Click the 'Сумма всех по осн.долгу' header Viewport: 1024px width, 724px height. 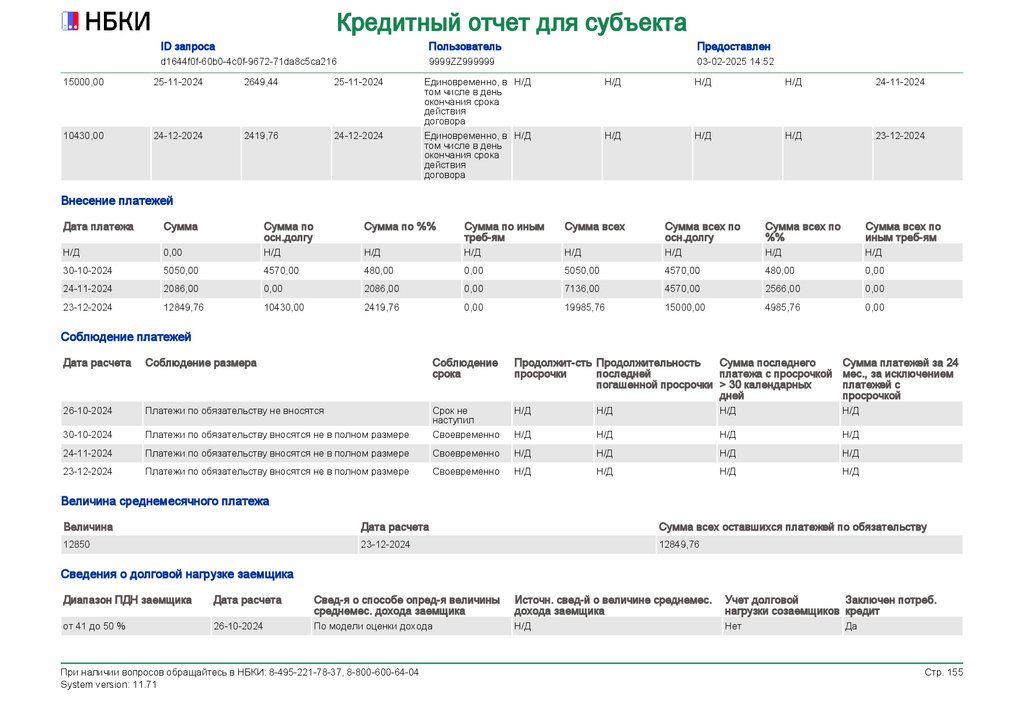point(703,232)
